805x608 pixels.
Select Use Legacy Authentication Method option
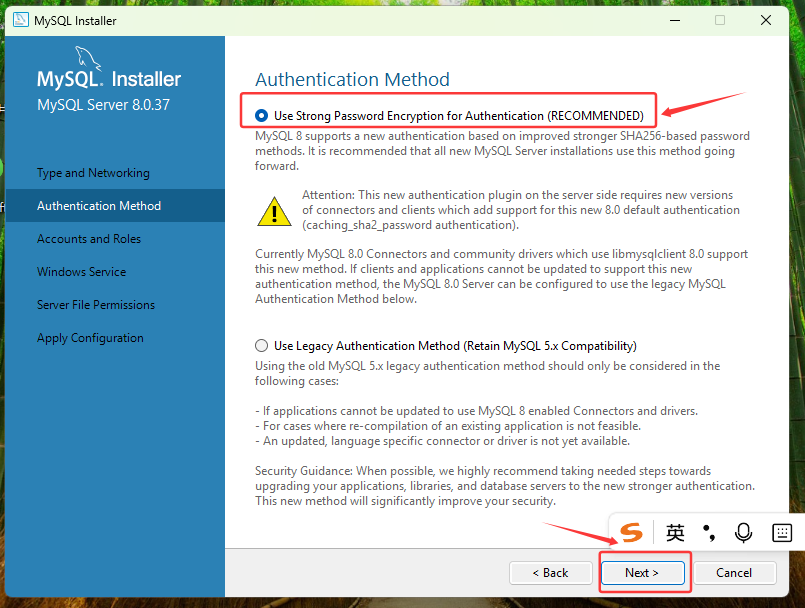261,345
